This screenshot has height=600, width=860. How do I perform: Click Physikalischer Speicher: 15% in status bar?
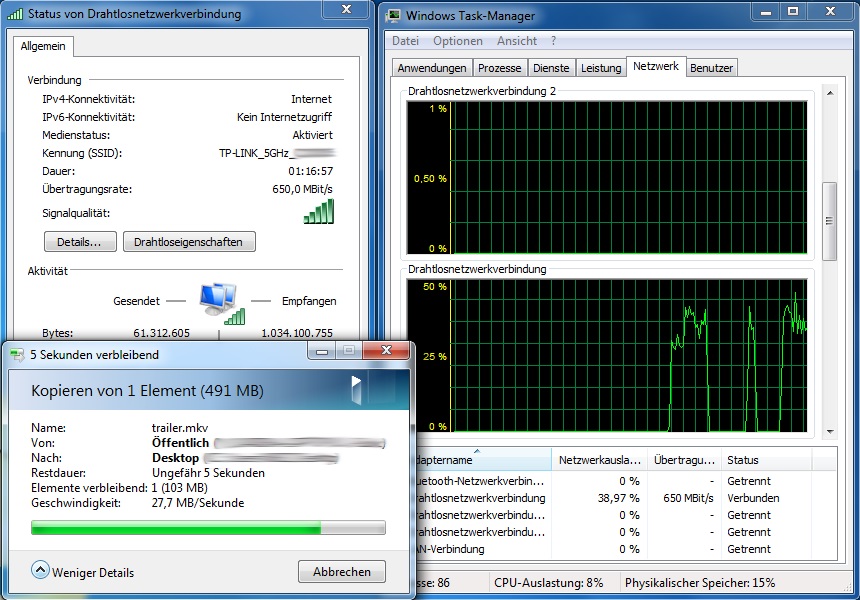[x=700, y=582]
